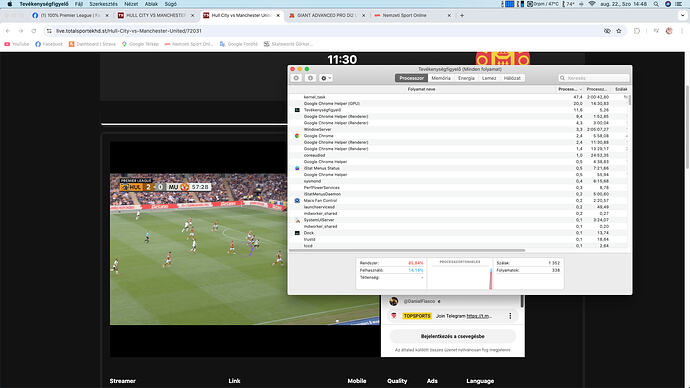
Task: Switch to the Memória tab
Action: click(x=440, y=78)
